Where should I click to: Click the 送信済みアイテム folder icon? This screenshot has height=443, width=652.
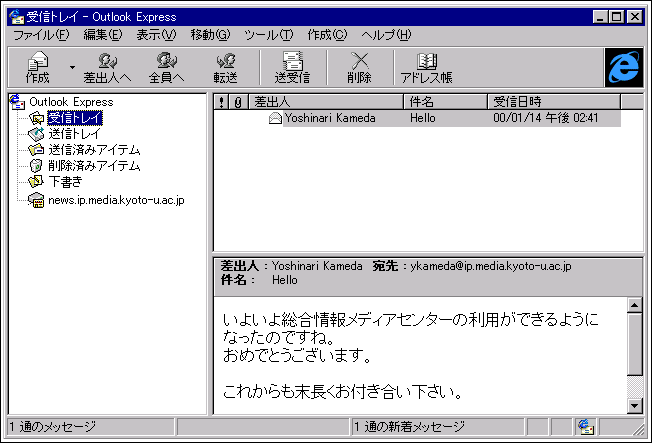36,150
